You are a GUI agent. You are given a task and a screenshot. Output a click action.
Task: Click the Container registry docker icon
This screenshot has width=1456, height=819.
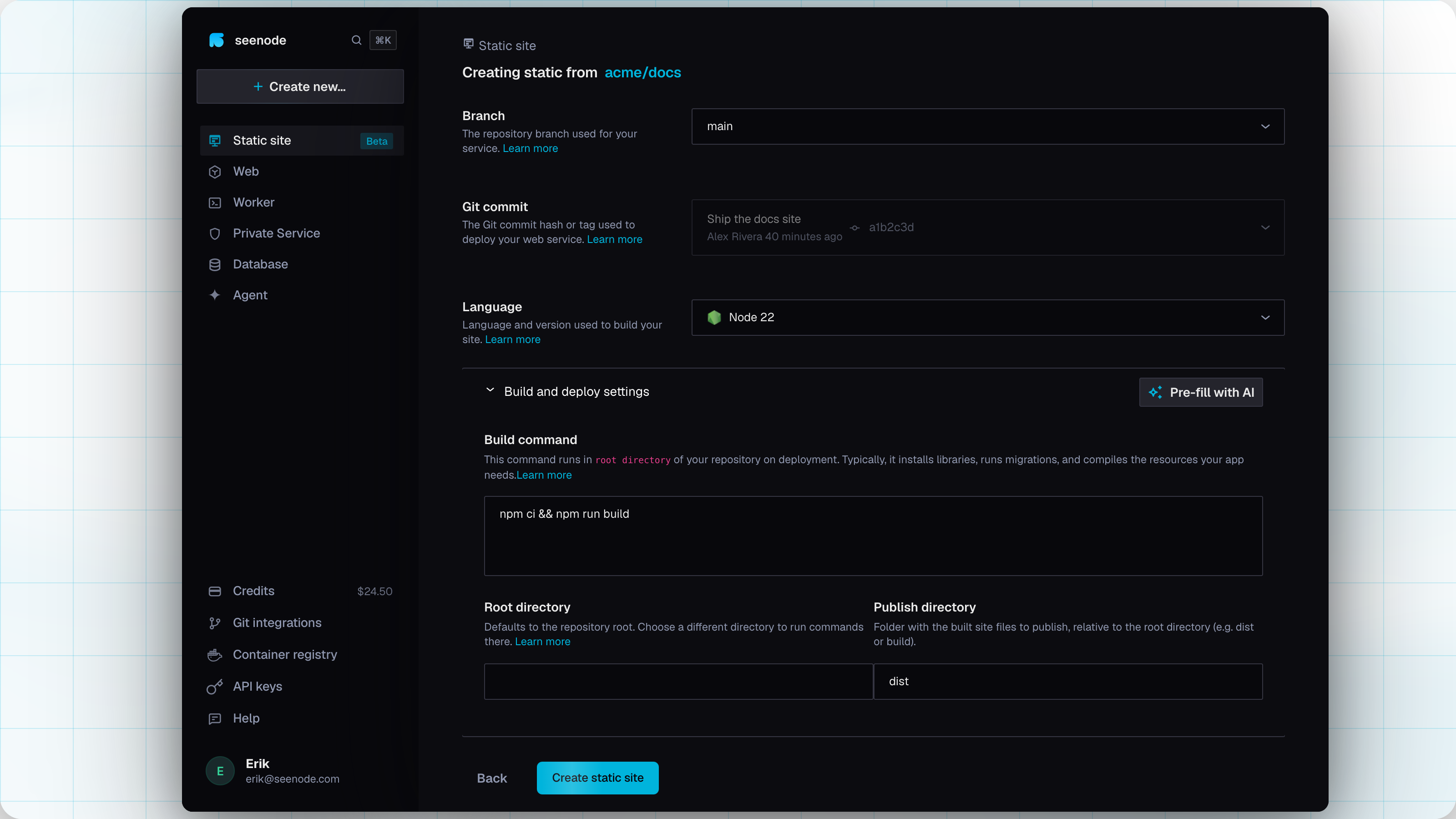(x=215, y=655)
